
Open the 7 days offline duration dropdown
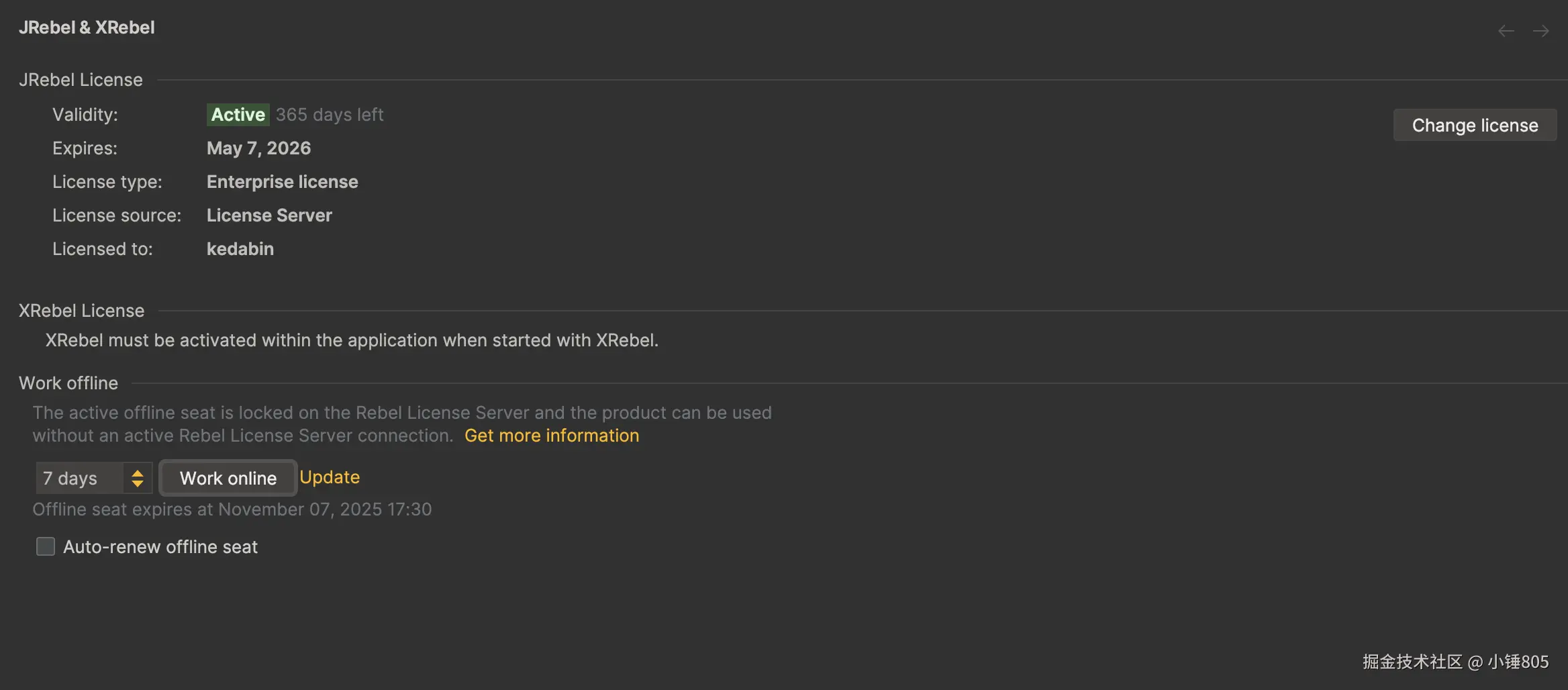tap(94, 479)
